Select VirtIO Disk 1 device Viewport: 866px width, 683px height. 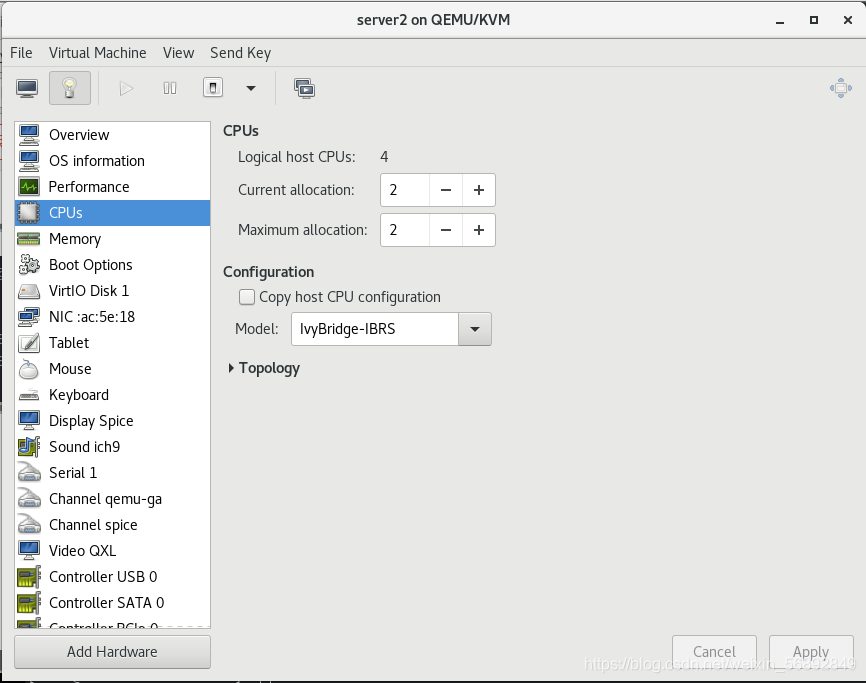113,290
